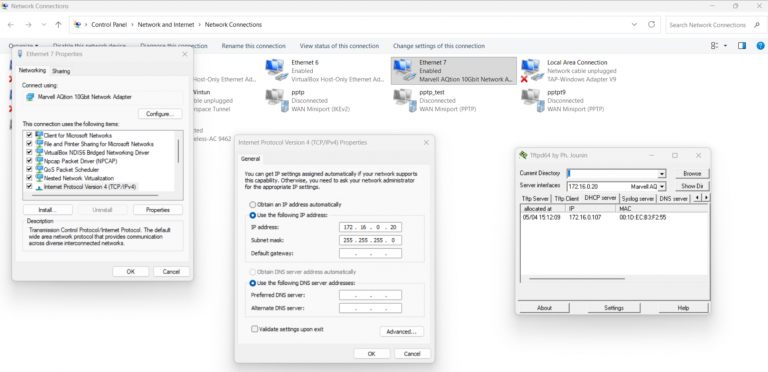Select the Local Area Connection adapter icon
Viewport: 768px width, 372px height.
pos(532,70)
